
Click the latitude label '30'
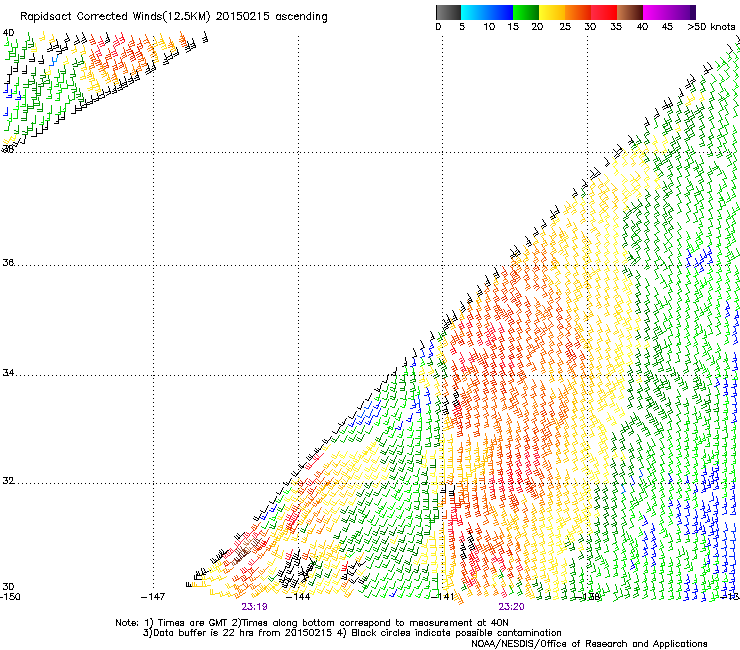click(8, 587)
